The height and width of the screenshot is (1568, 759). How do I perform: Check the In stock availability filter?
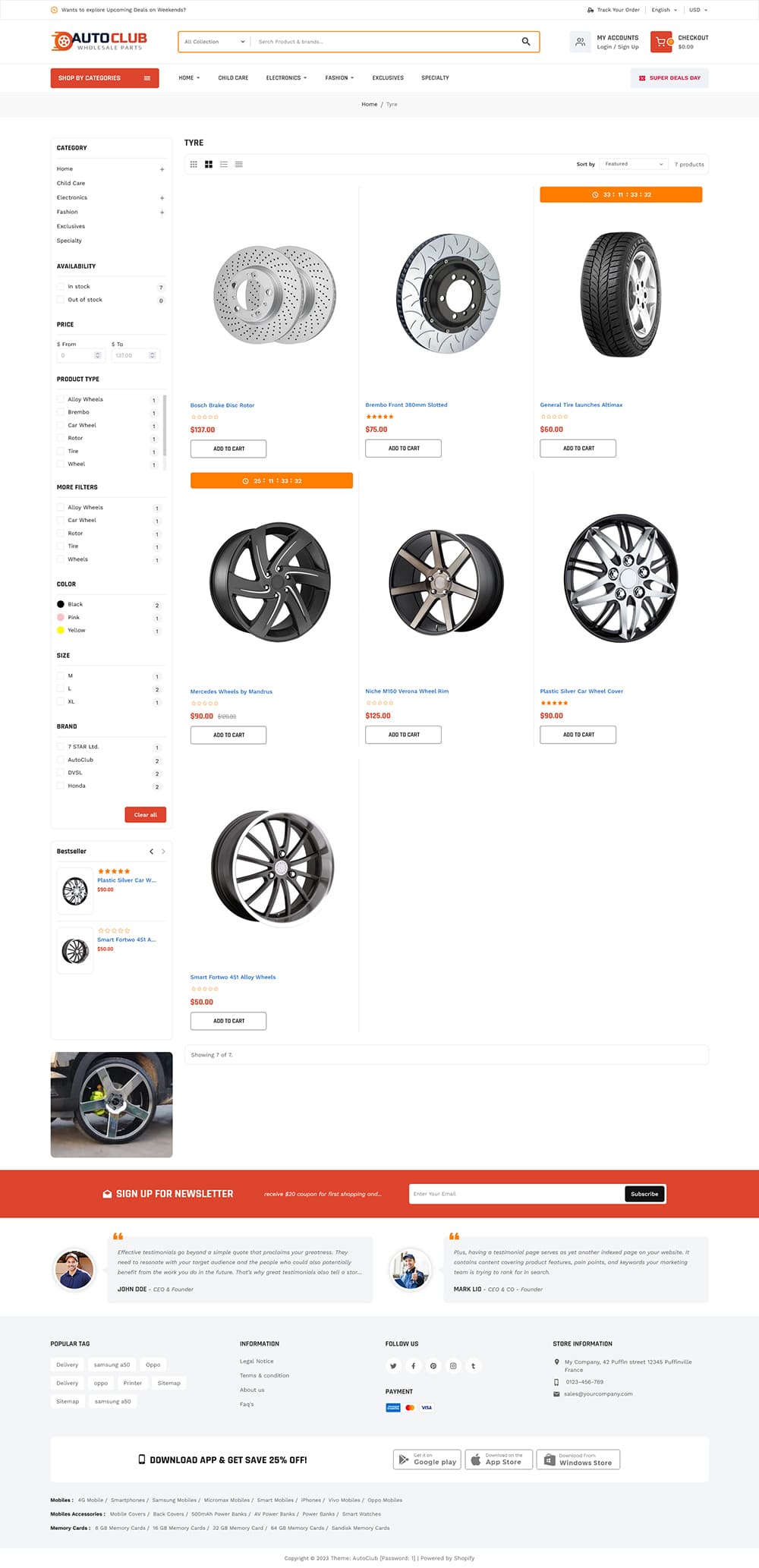click(x=61, y=286)
